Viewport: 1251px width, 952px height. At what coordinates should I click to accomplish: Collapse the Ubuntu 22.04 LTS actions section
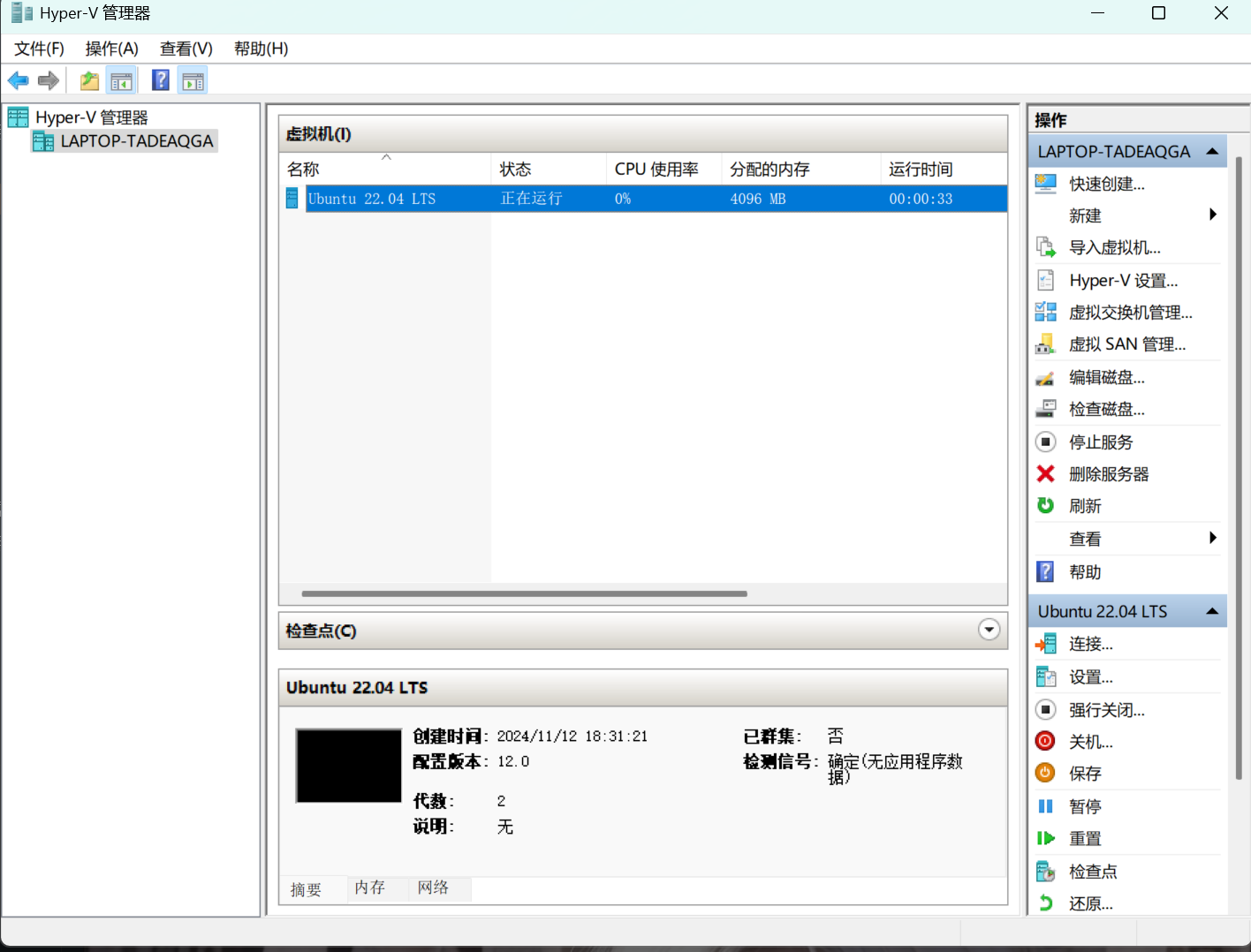1212,611
